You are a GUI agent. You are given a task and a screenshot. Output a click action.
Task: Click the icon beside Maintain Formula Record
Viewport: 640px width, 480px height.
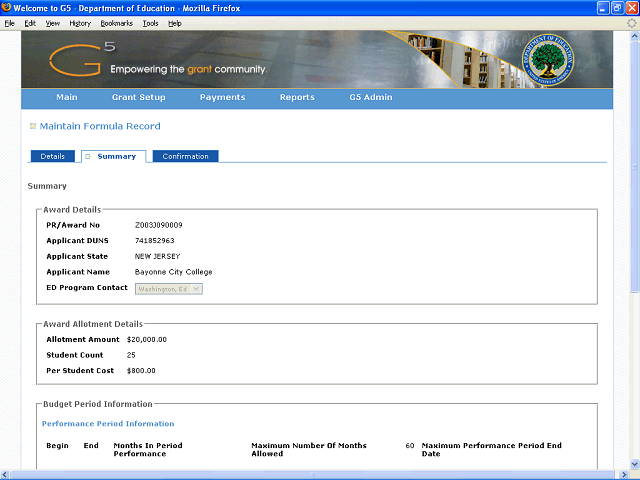click(33, 126)
